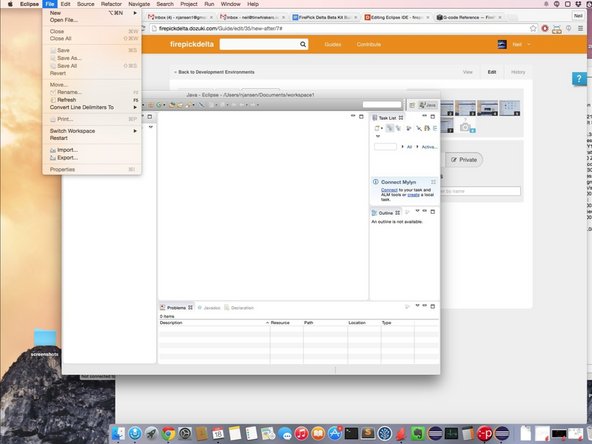Screen dimensions: 592x444
Task: Click the Synchronize Changed icon in Task List toolbar
Action: [427, 128]
